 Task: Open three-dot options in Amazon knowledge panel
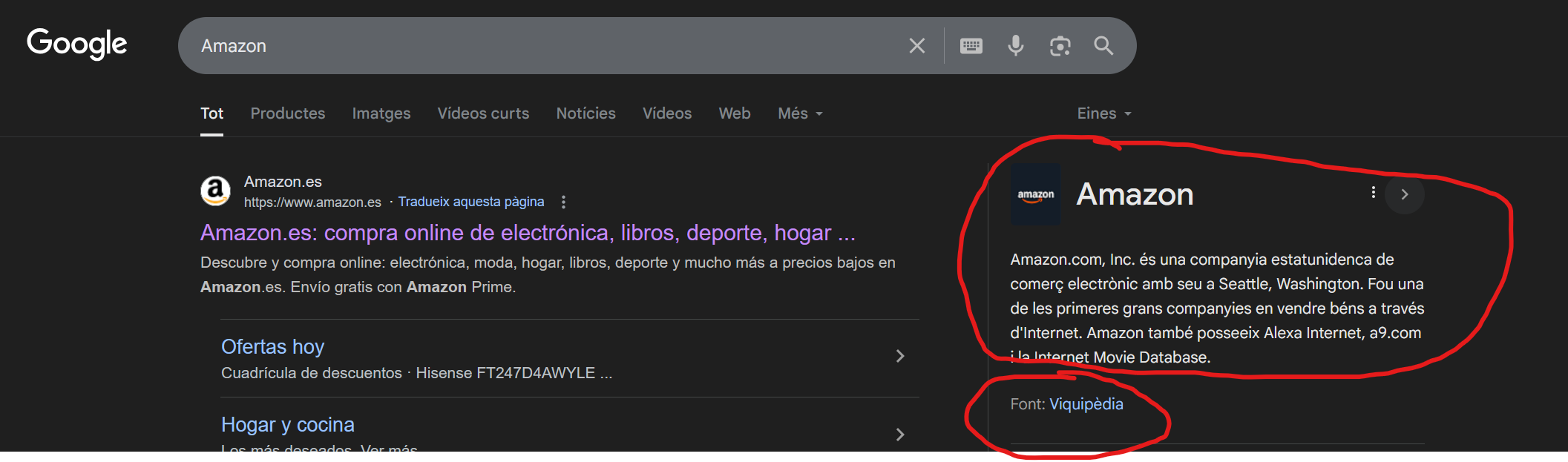pyautogui.click(x=1374, y=193)
